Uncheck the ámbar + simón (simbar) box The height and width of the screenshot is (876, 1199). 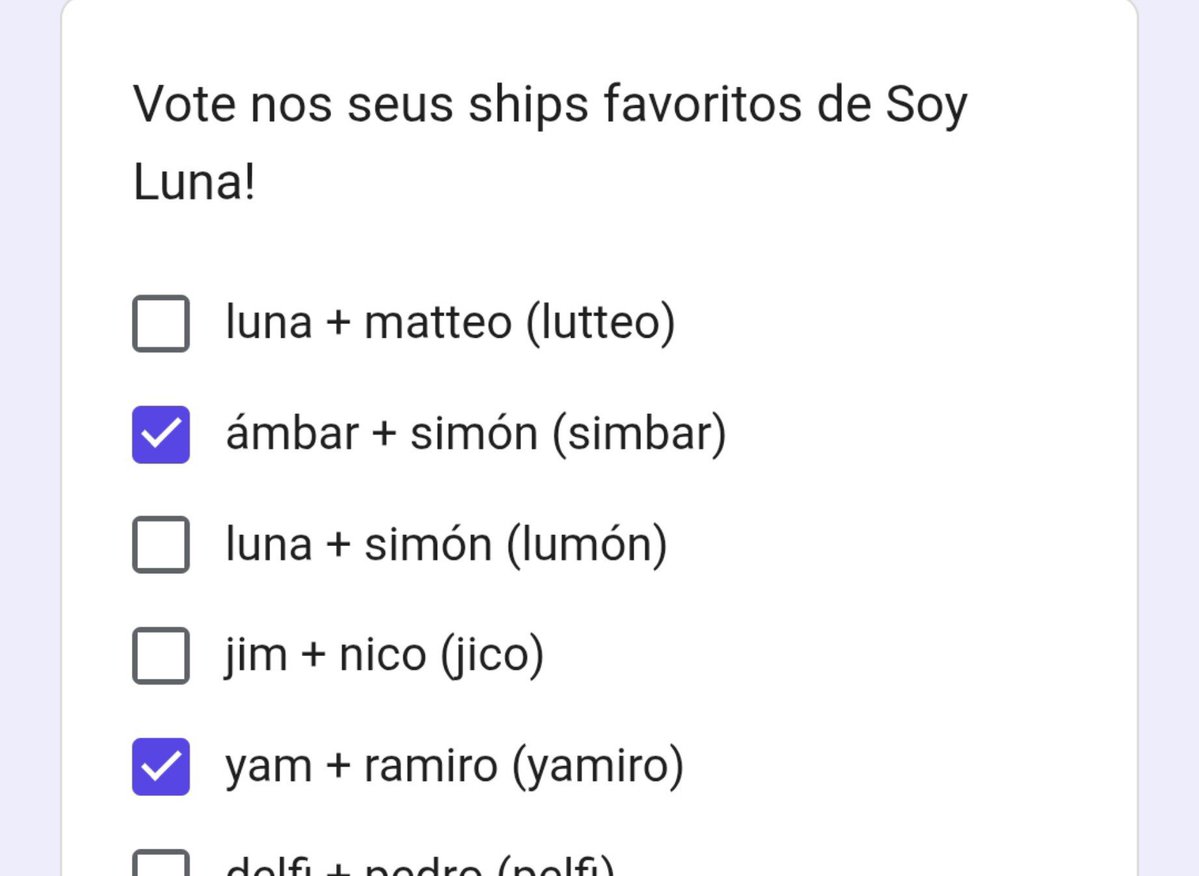(161, 434)
